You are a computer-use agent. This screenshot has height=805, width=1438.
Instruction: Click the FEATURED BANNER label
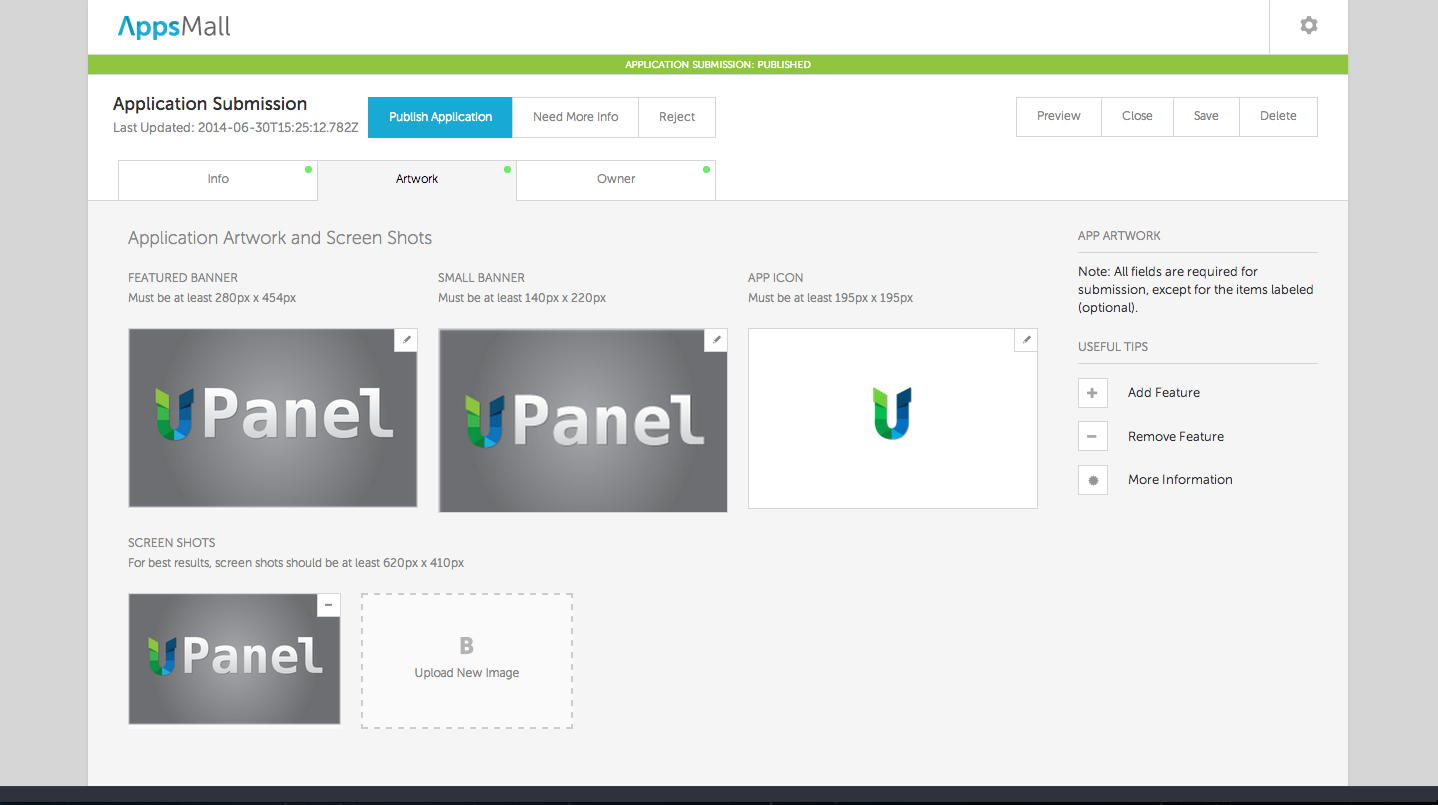point(183,278)
